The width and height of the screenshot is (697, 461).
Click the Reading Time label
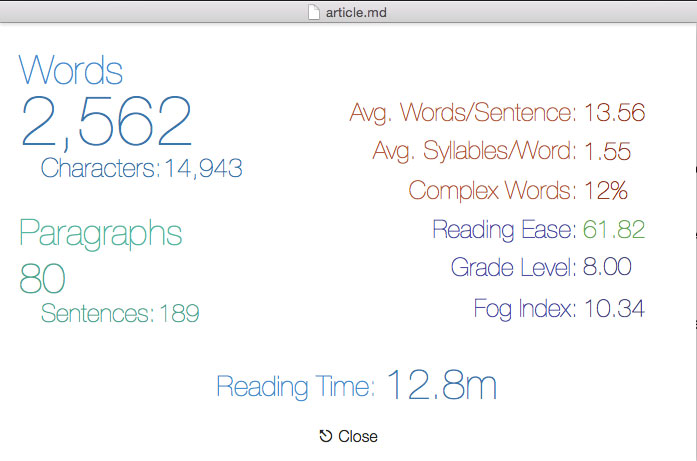click(296, 386)
